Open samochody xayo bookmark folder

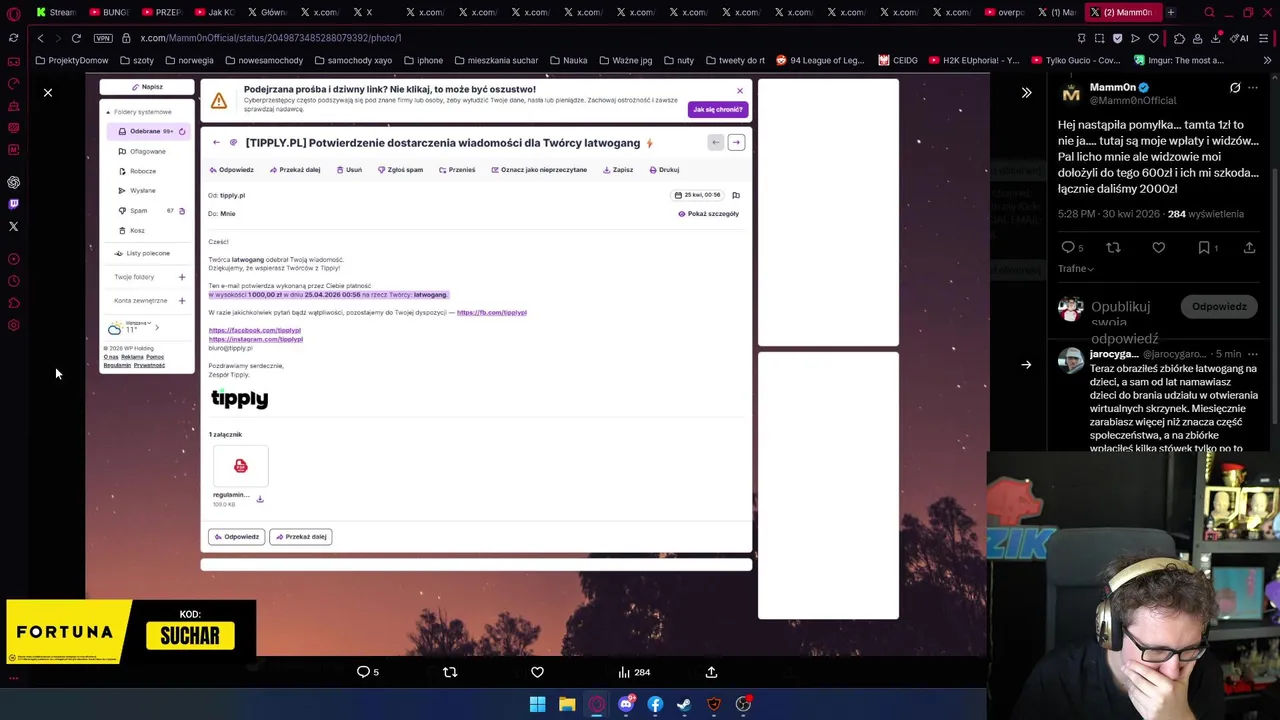pos(352,60)
